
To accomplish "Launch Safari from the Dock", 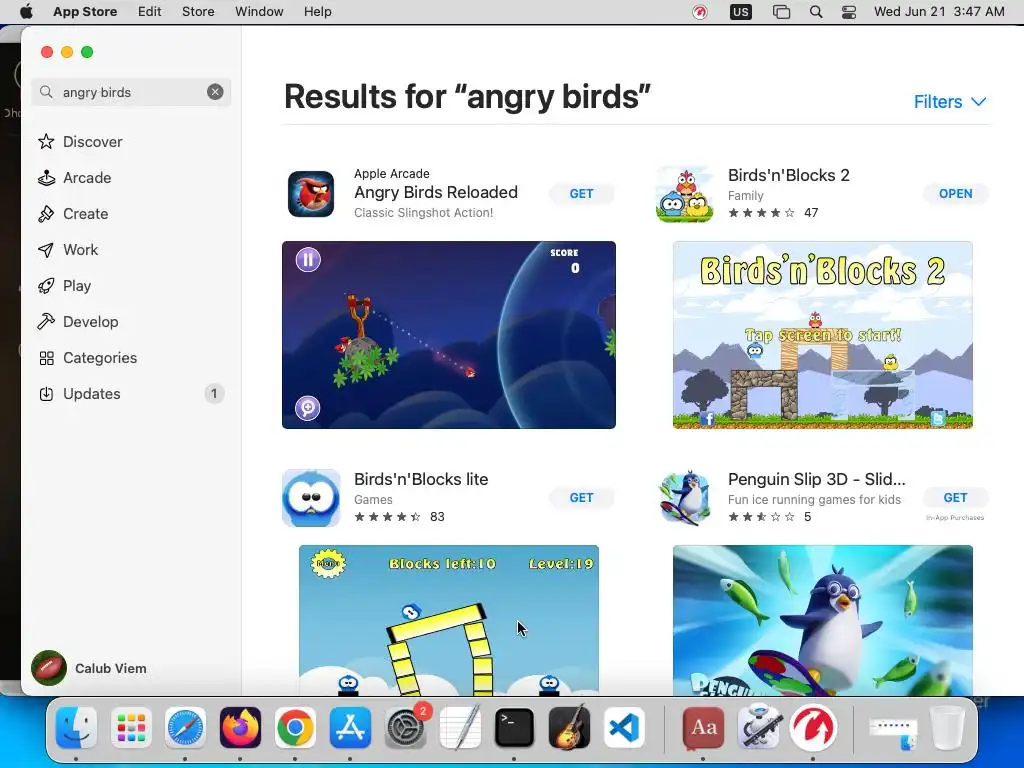I will coord(185,728).
